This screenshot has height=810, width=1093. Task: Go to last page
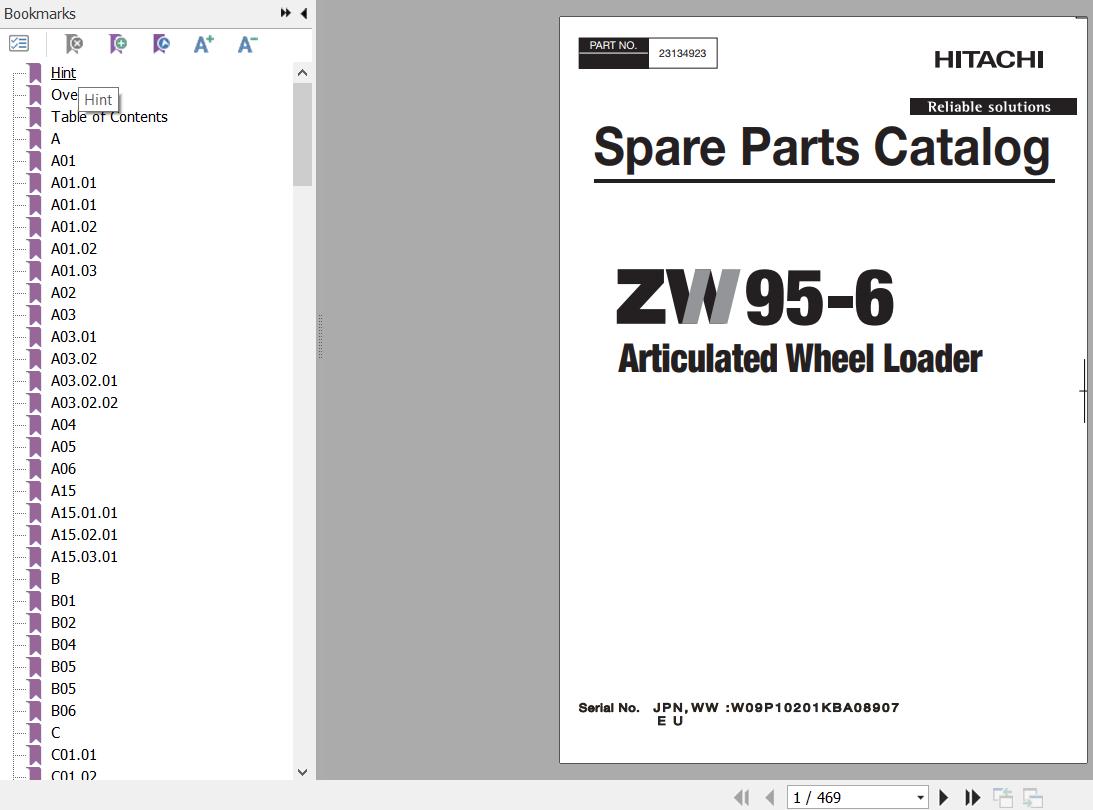point(972,797)
